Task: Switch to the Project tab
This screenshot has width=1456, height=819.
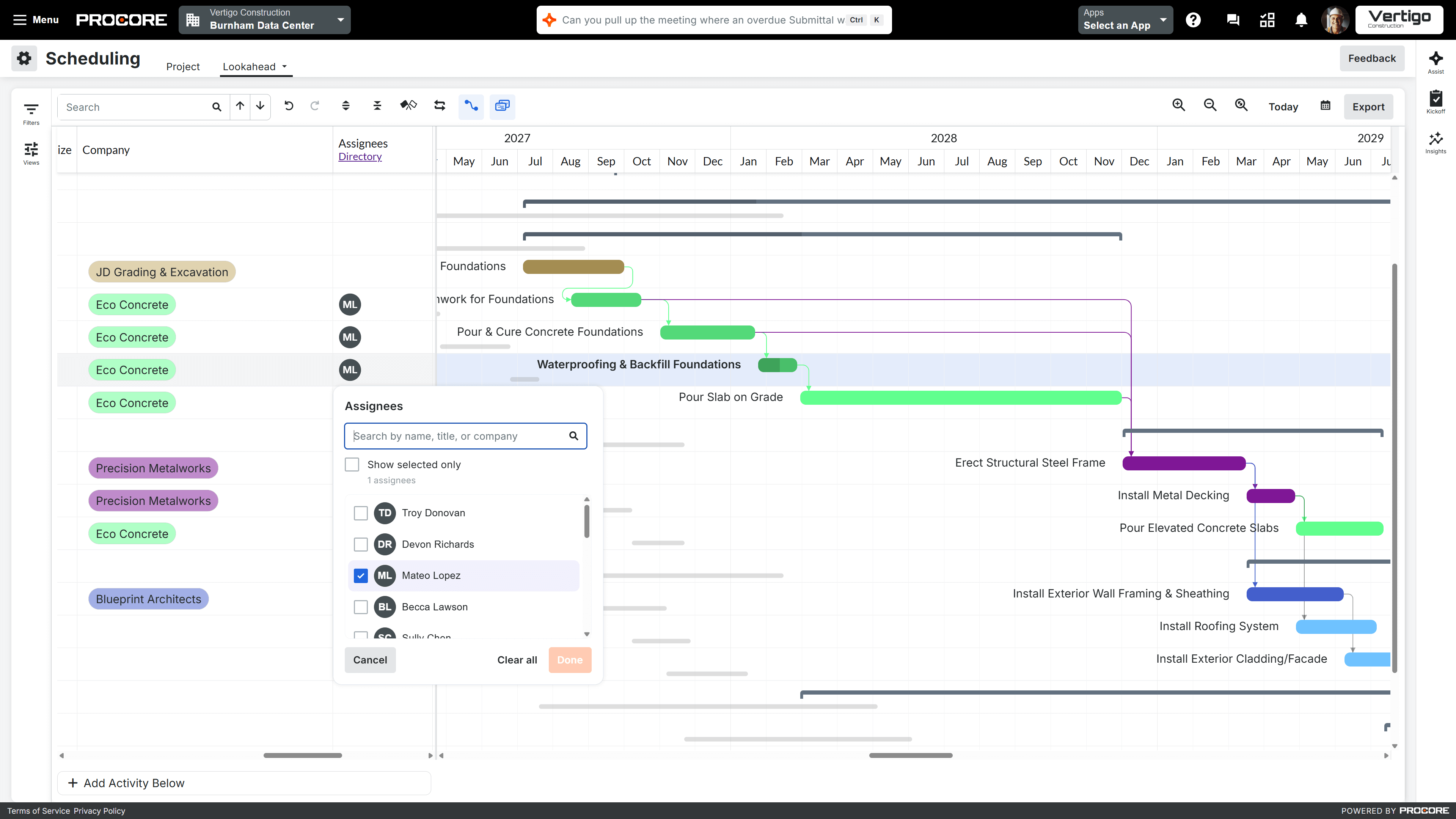Action: click(x=182, y=66)
